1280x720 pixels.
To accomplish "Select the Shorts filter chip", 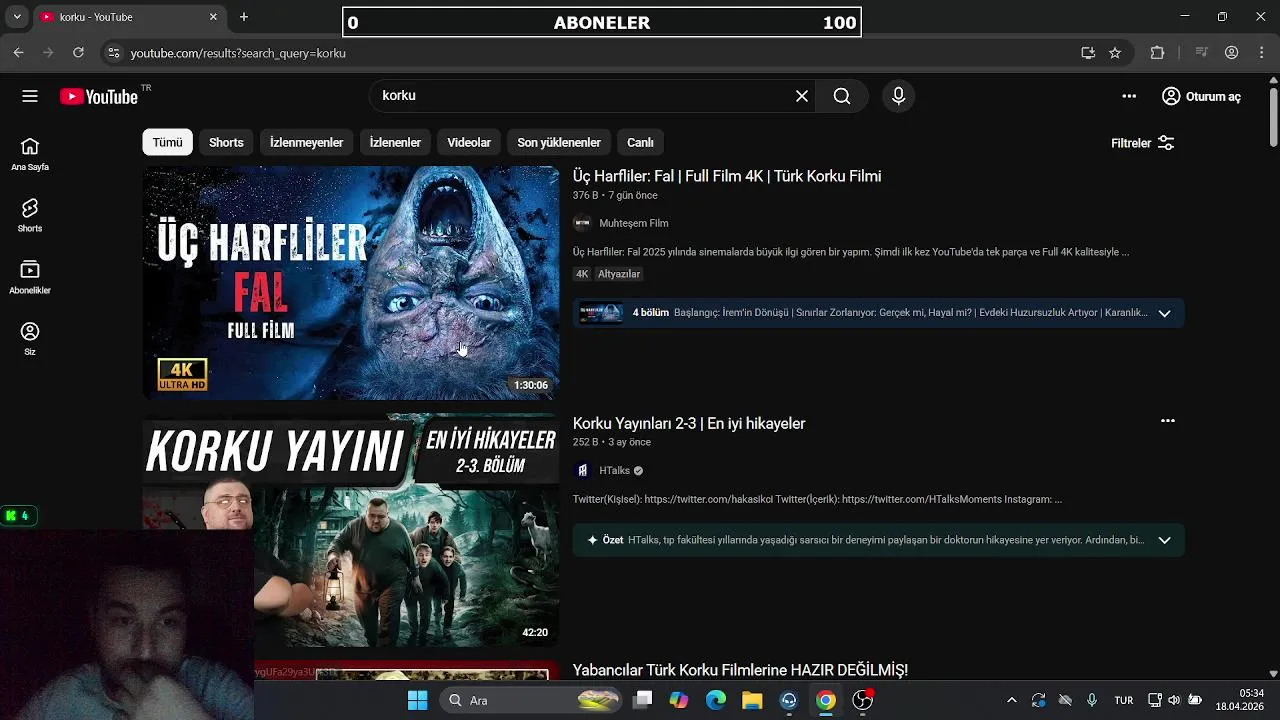I will (226, 142).
